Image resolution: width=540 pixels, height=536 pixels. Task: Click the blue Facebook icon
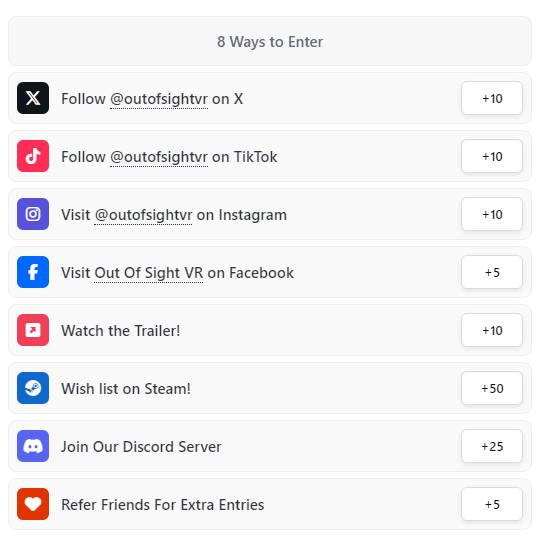(x=33, y=272)
